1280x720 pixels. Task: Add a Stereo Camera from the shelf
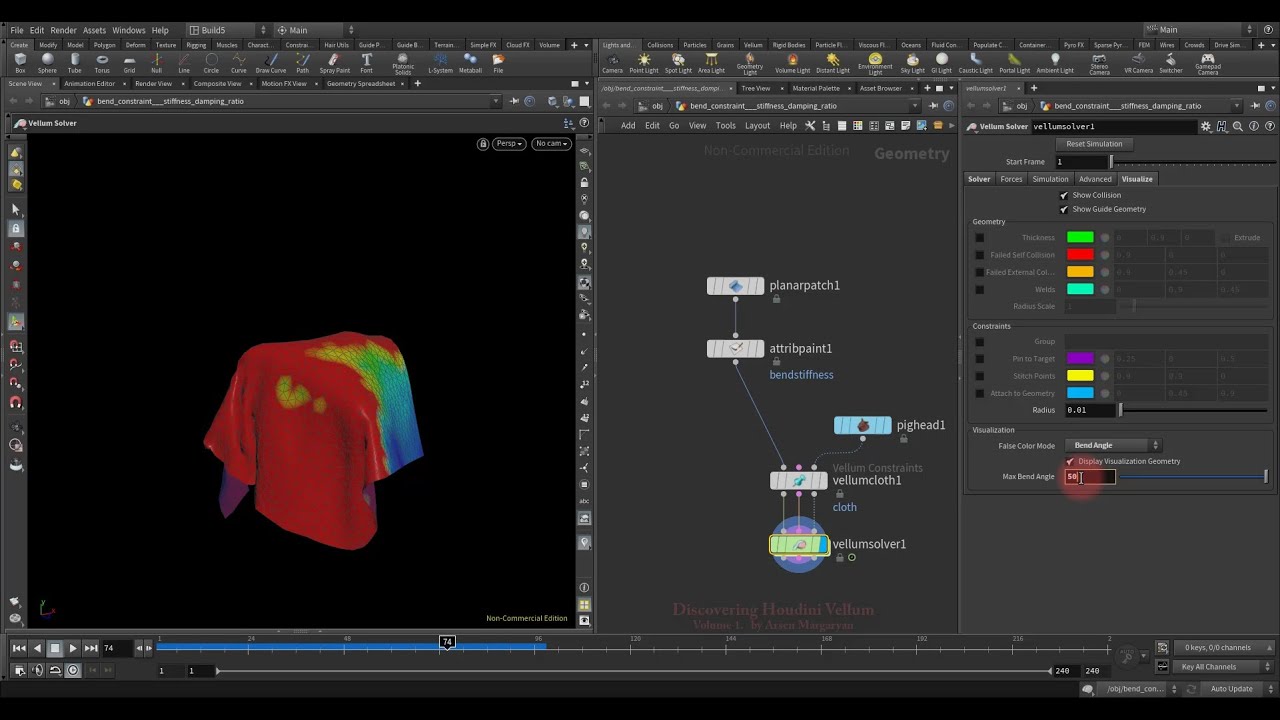(x=1099, y=64)
